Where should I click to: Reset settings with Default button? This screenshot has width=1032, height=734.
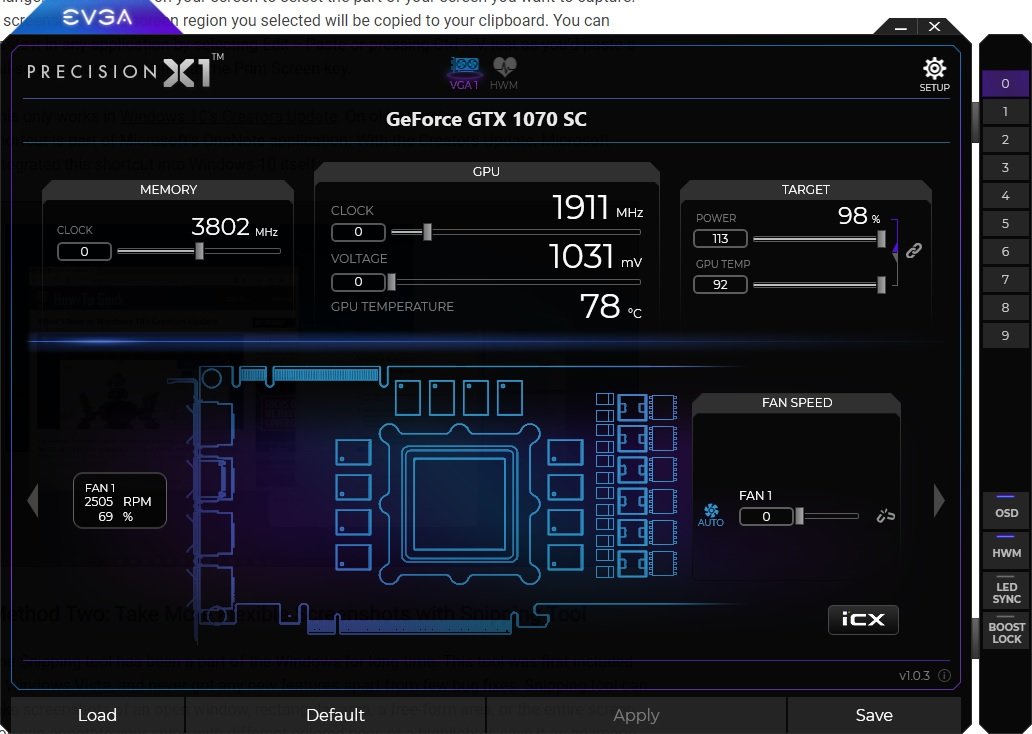tap(335, 715)
